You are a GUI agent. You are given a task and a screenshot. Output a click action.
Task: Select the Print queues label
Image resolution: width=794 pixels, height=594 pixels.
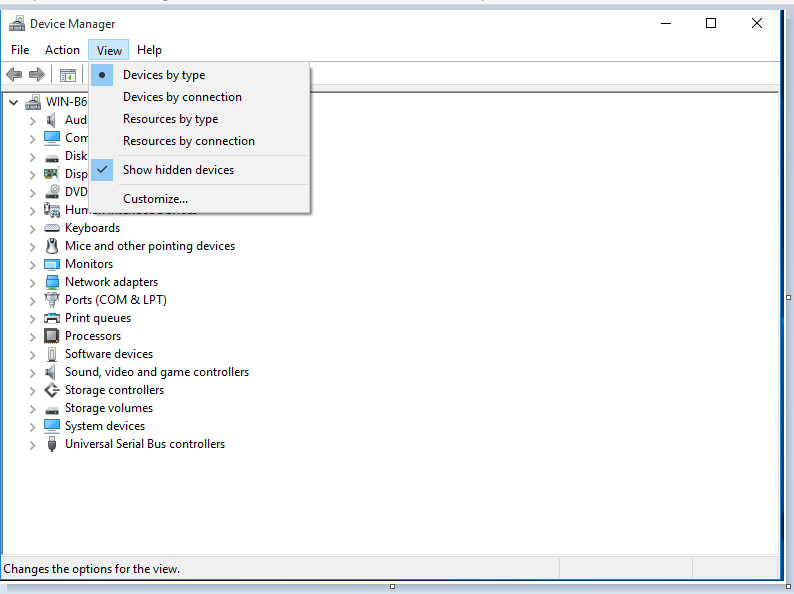pos(98,318)
